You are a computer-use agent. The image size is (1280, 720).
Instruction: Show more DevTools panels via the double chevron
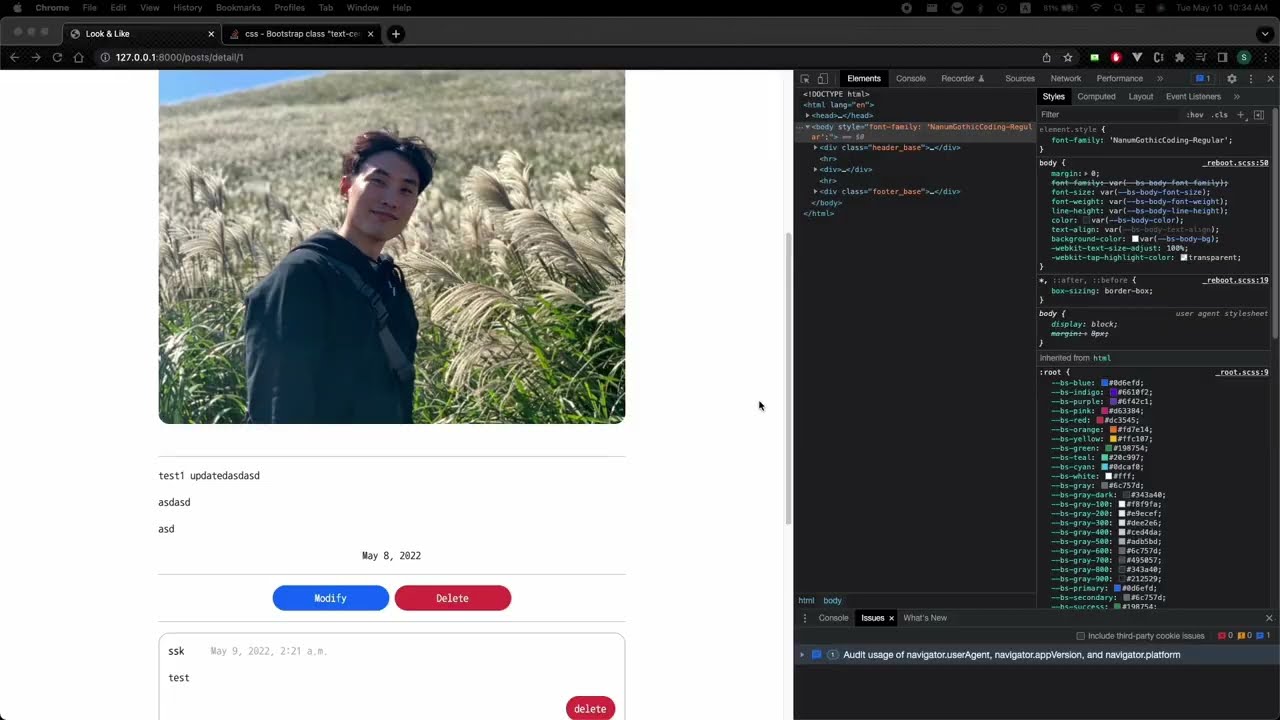1160,79
